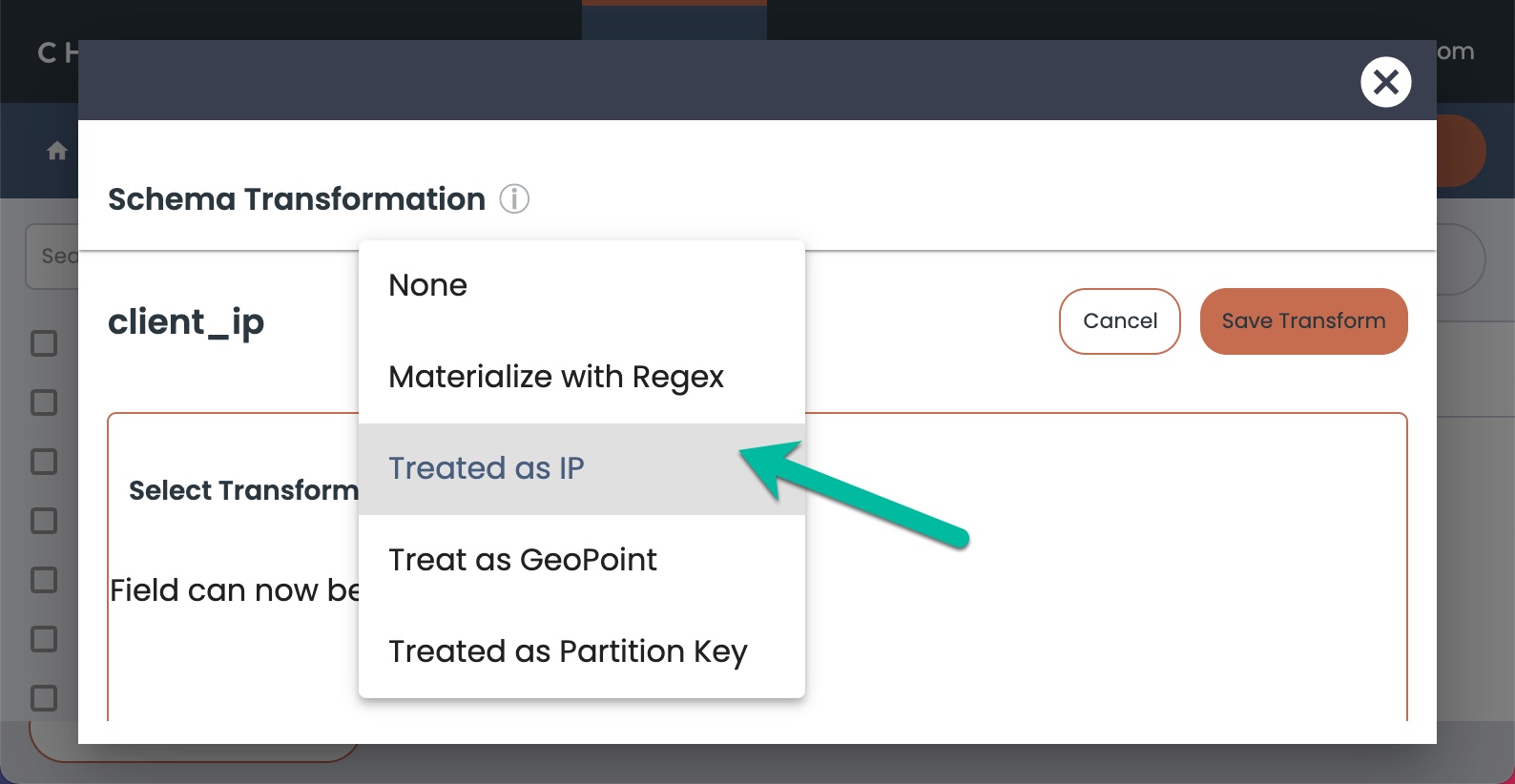Close the dialog with the X button
The height and width of the screenshot is (784, 1515).
pos(1385,82)
